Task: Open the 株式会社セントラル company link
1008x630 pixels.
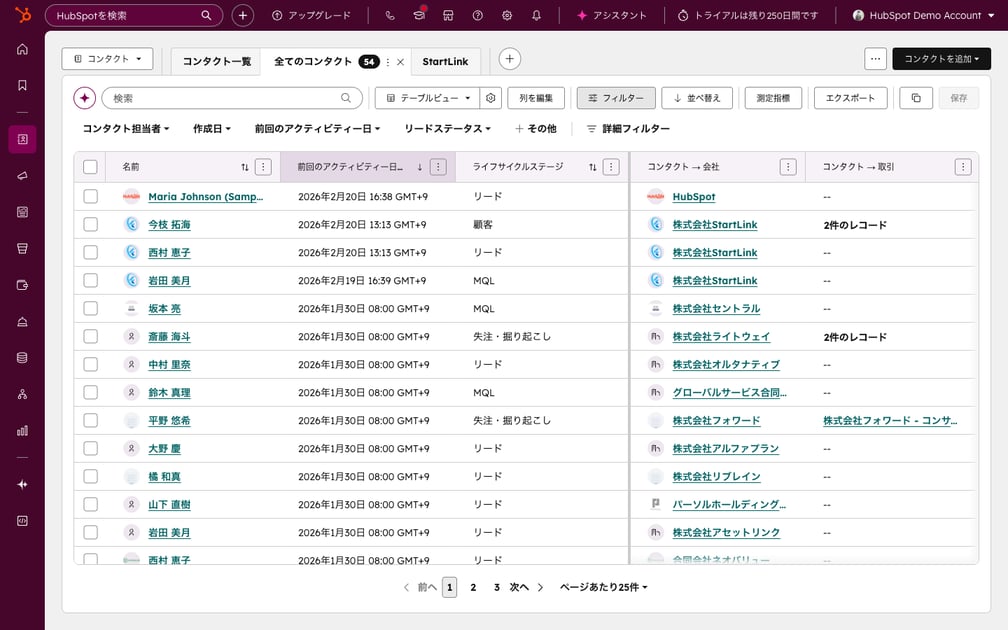Action: 714,308
